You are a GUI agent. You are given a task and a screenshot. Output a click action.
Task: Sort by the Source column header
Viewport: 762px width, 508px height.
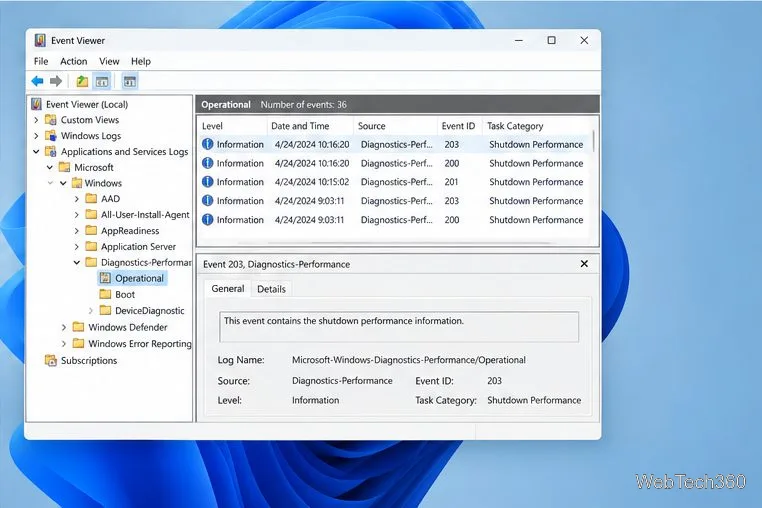pos(395,126)
